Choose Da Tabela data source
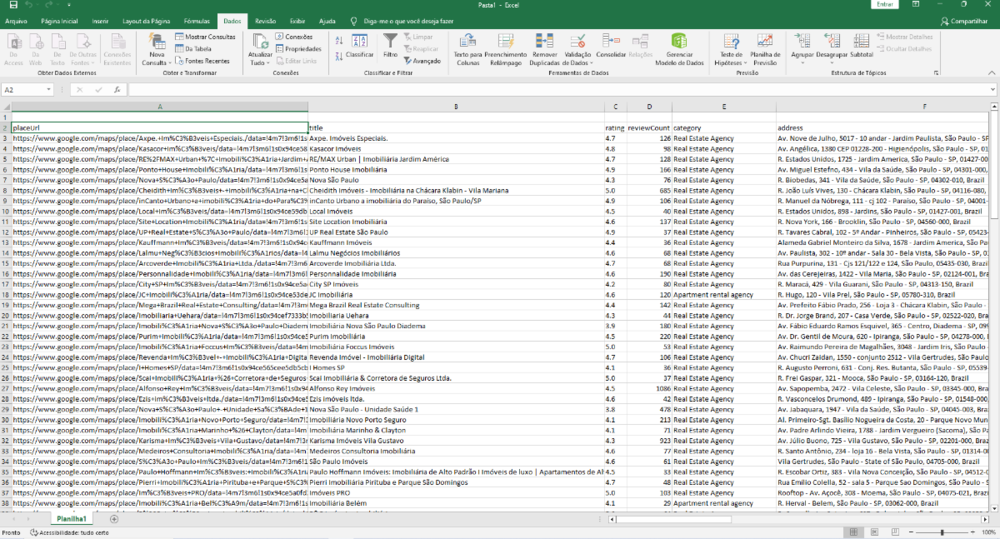 (194, 49)
